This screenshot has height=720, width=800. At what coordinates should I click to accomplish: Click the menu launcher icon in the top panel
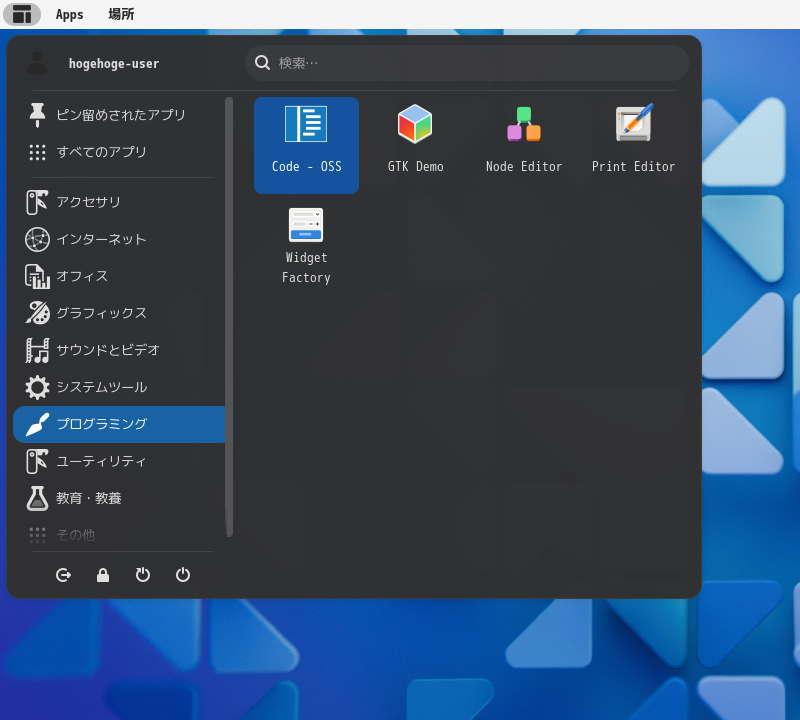pyautogui.click(x=22, y=14)
